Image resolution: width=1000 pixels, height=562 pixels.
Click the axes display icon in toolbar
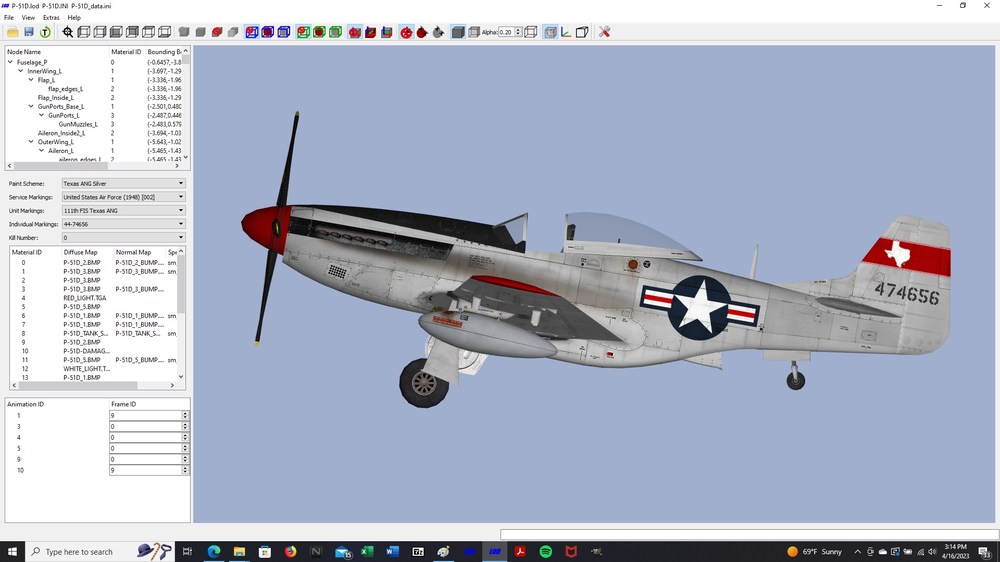click(566, 32)
